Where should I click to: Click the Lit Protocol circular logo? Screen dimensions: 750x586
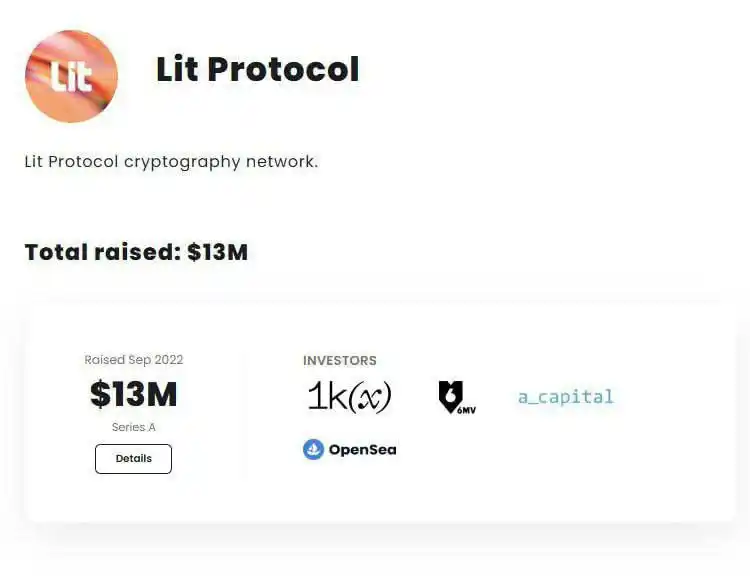[x=71, y=76]
